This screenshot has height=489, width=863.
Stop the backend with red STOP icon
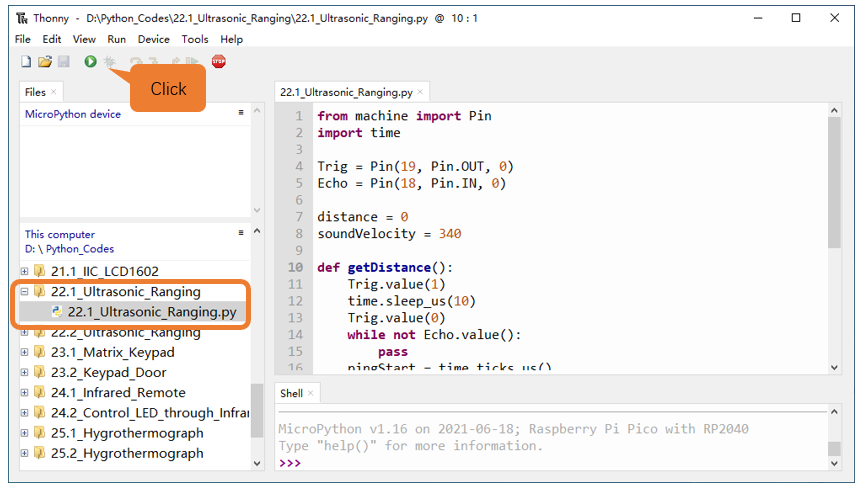[x=219, y=62]
